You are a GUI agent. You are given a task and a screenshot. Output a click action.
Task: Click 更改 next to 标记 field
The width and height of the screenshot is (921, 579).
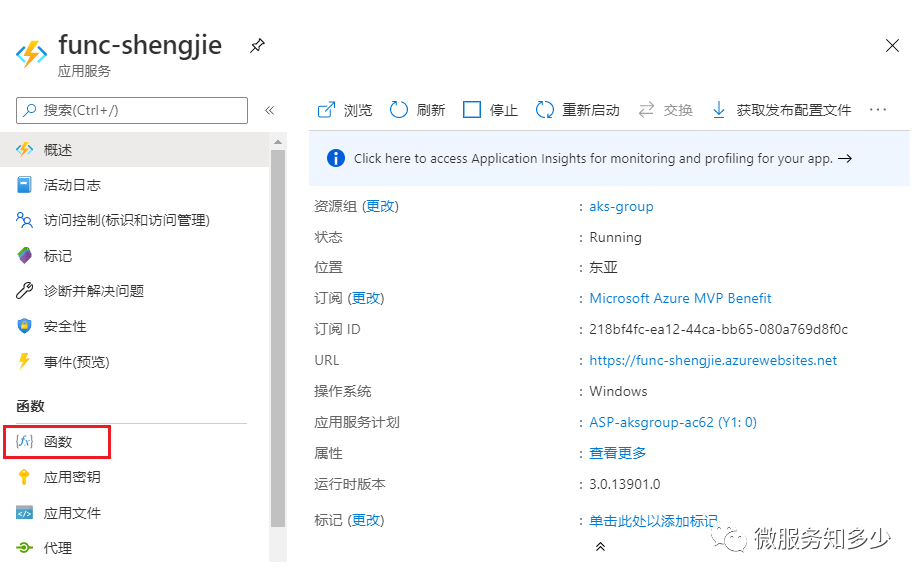[x=366, y=520]
